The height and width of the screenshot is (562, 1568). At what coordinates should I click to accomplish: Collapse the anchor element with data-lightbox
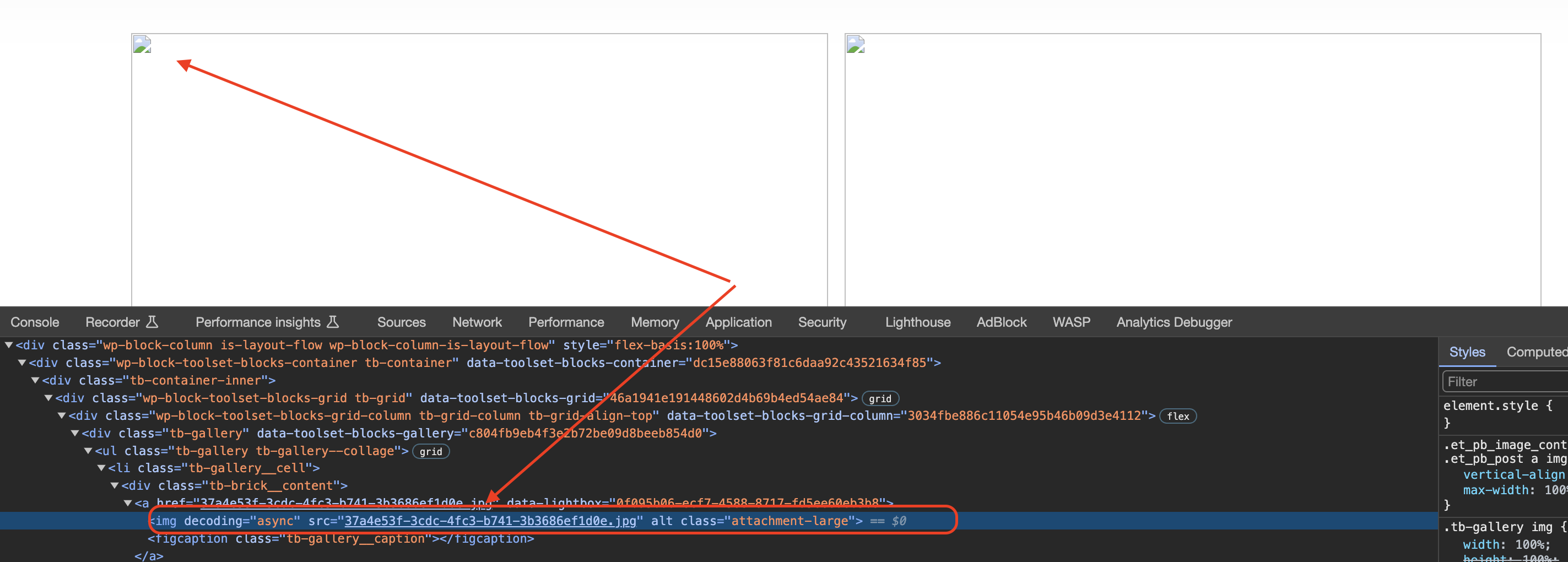coord(128,504)
